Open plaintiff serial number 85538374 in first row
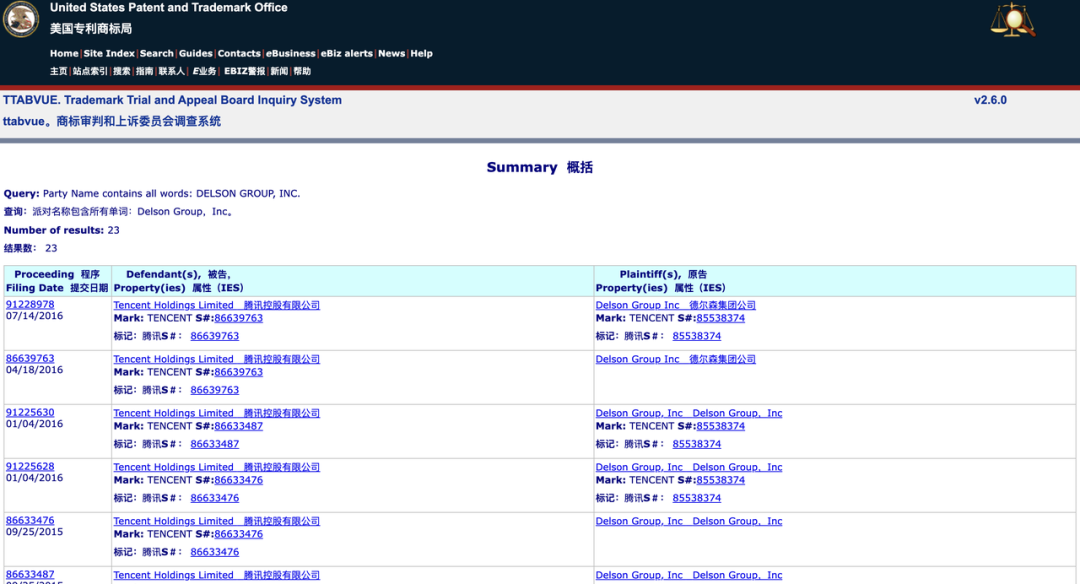 point(720,318)
